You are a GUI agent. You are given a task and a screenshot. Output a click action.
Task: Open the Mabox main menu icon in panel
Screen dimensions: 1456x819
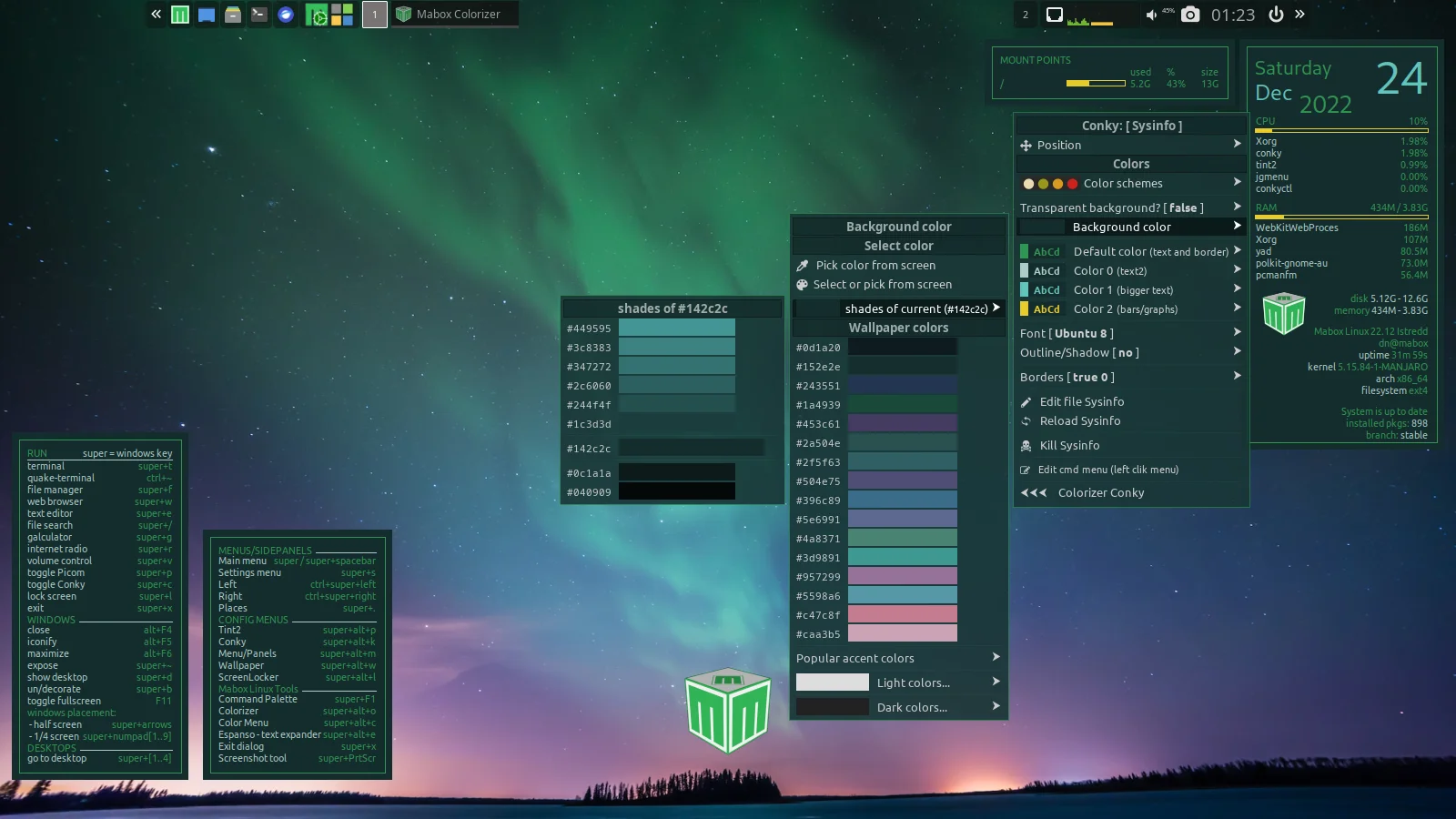tap(180, 15)
